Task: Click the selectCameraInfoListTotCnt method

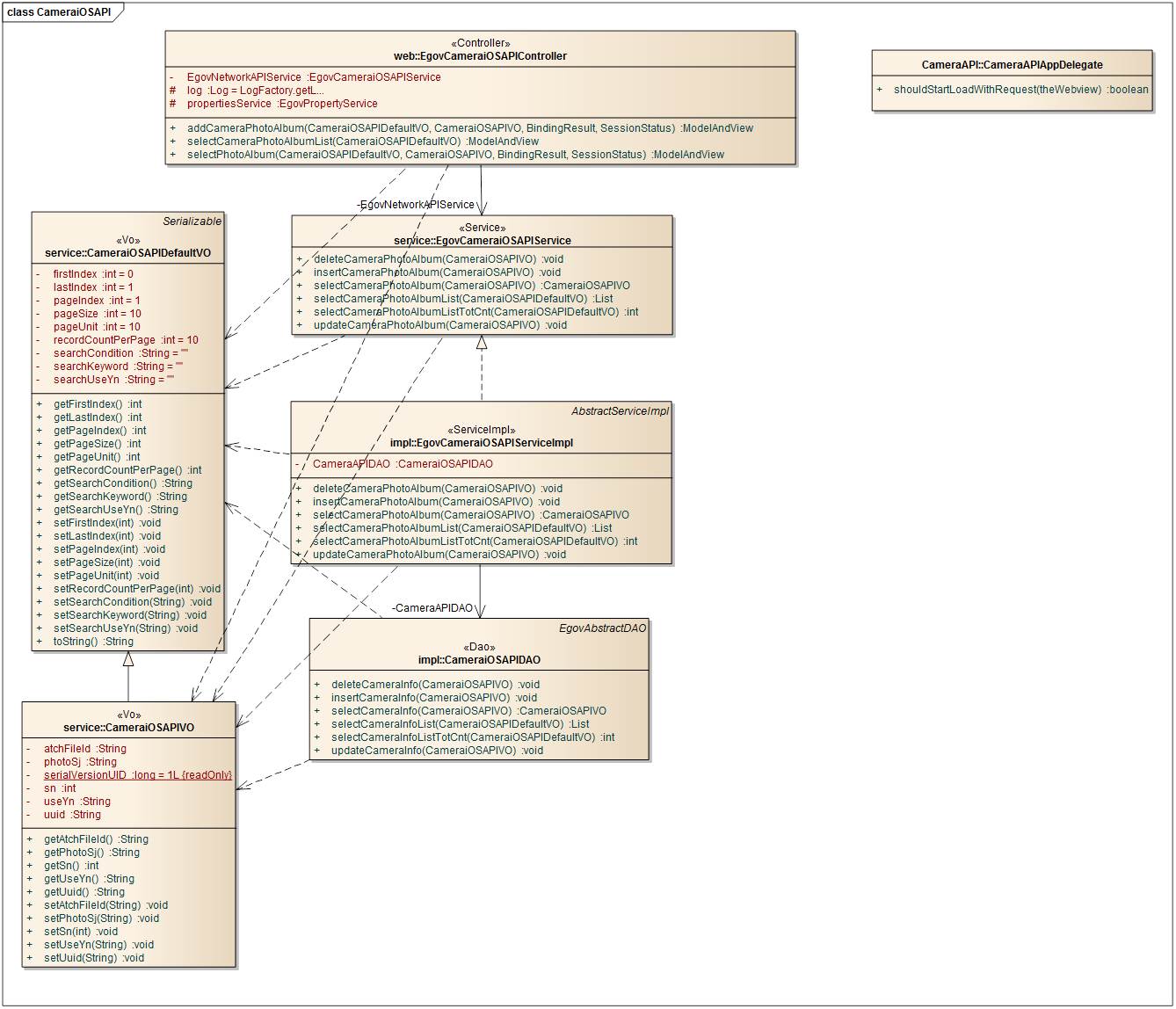Action: coord(472,737)
